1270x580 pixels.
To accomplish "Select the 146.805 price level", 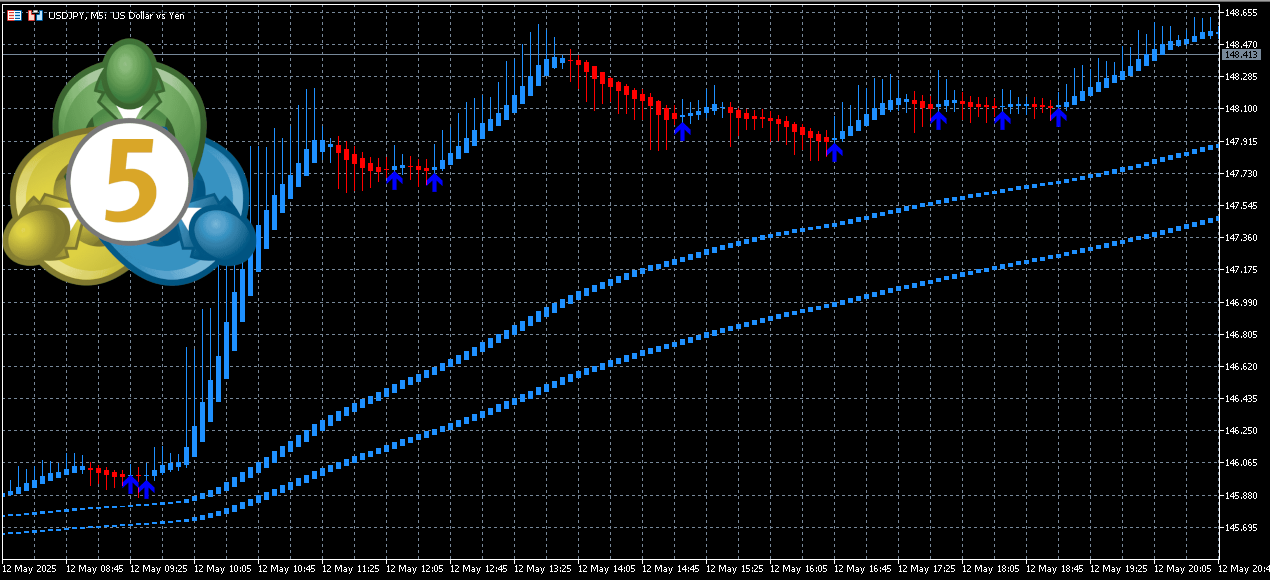I will [x=1241, y=335].
